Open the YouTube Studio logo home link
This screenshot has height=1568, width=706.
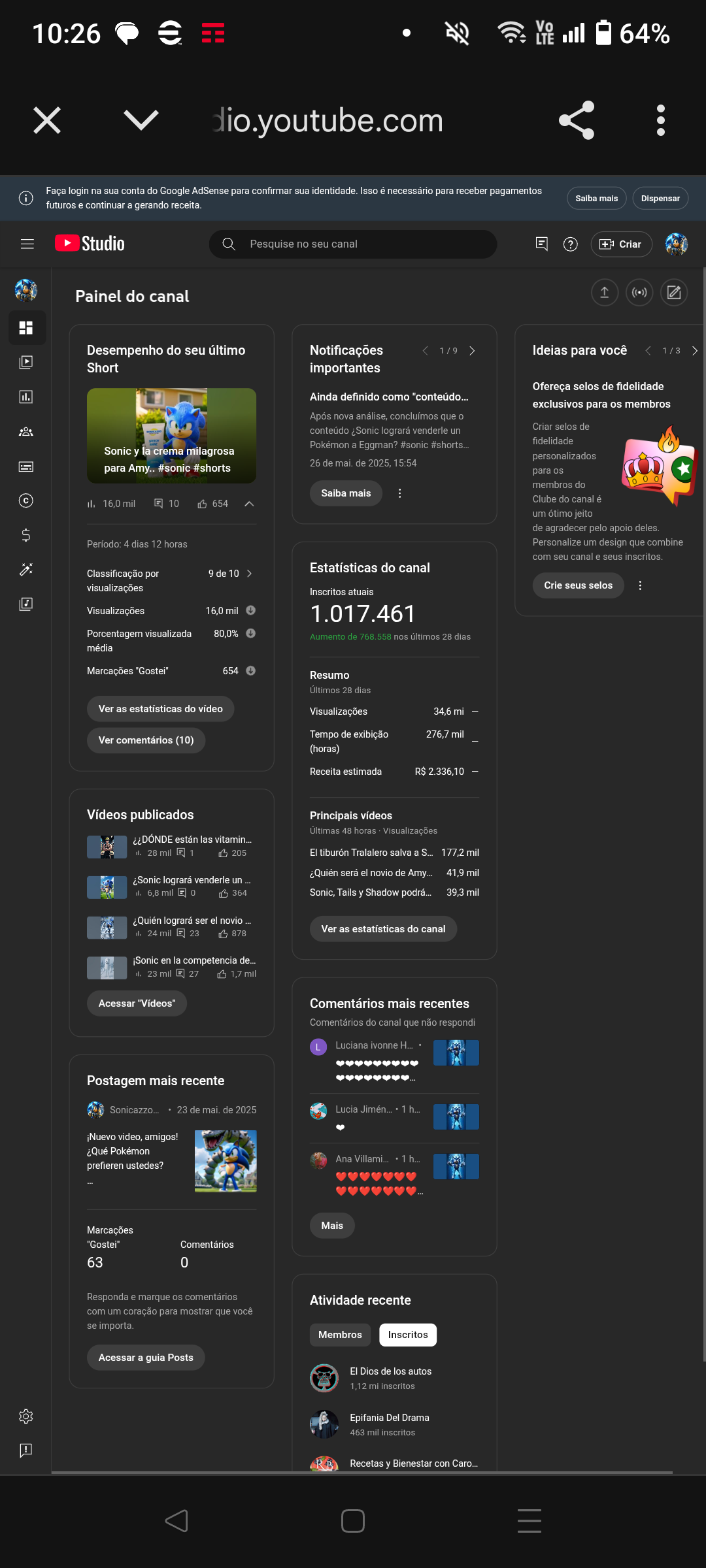click(90, 244)
